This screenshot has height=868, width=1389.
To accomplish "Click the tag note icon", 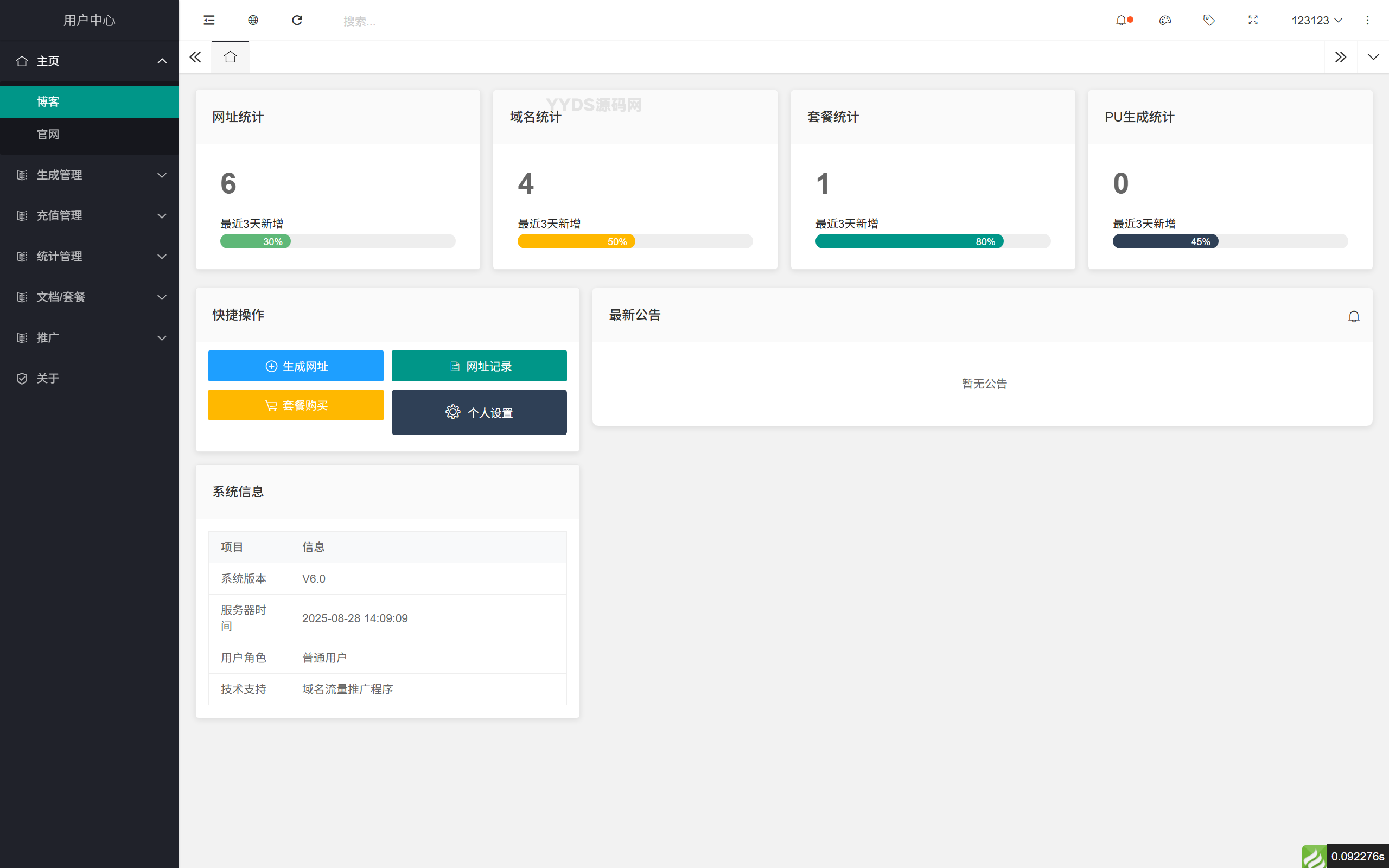I will [x=1209, y=21].
